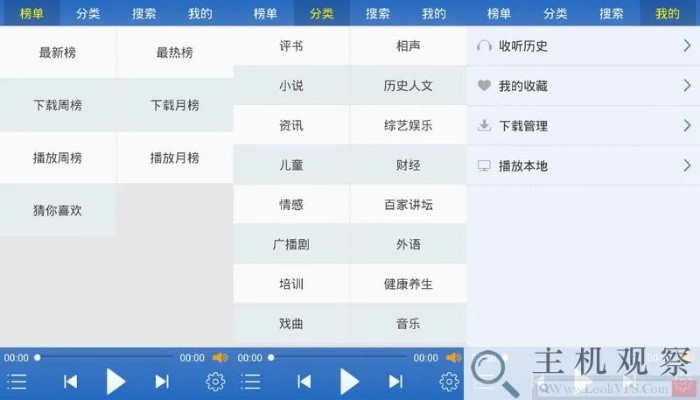Choose the 戏曲 category
Image resolution: width=700 pixels, height=400 pixels.
pos(291,323)
